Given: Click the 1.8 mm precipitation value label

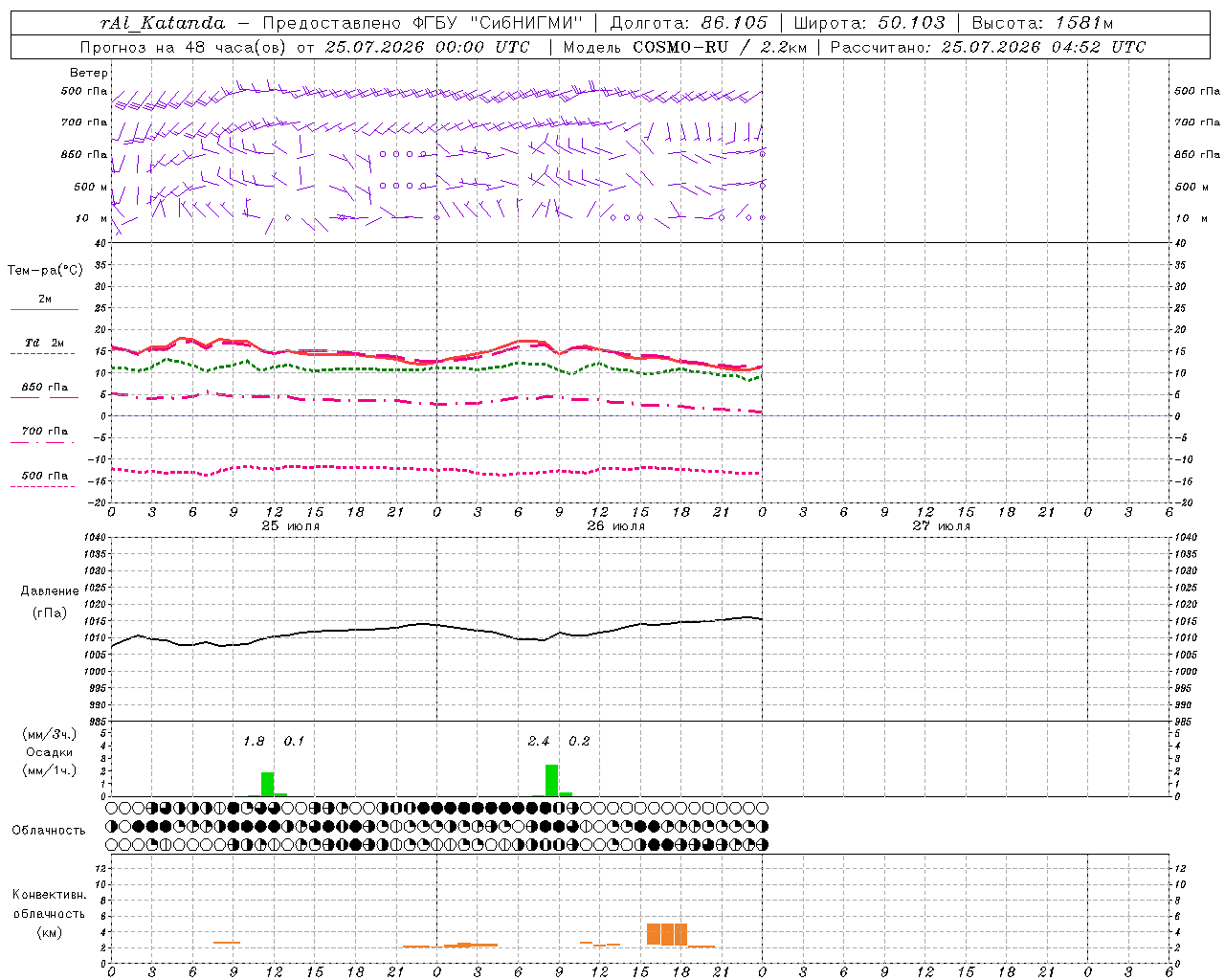Looking at the screenshot, I should click(x=254, y=742).
